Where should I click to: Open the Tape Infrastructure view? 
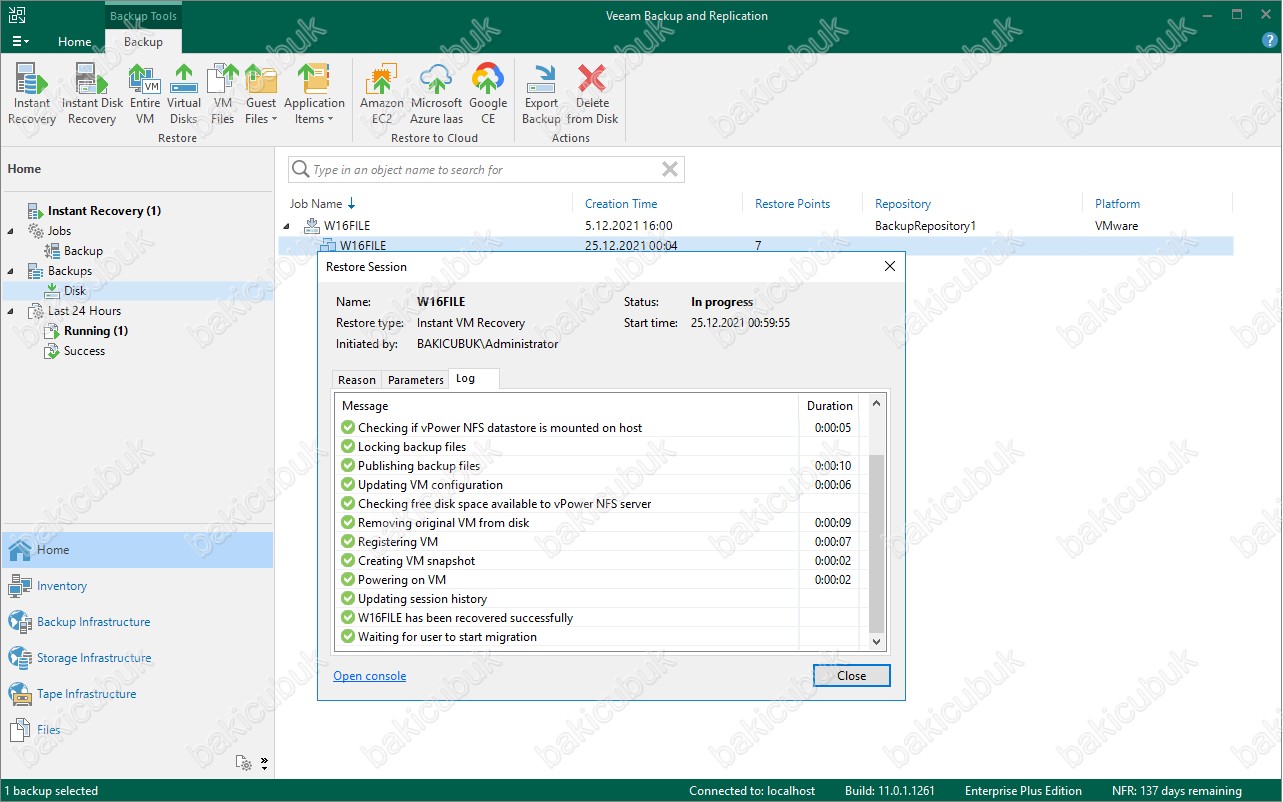pos(136,694)
